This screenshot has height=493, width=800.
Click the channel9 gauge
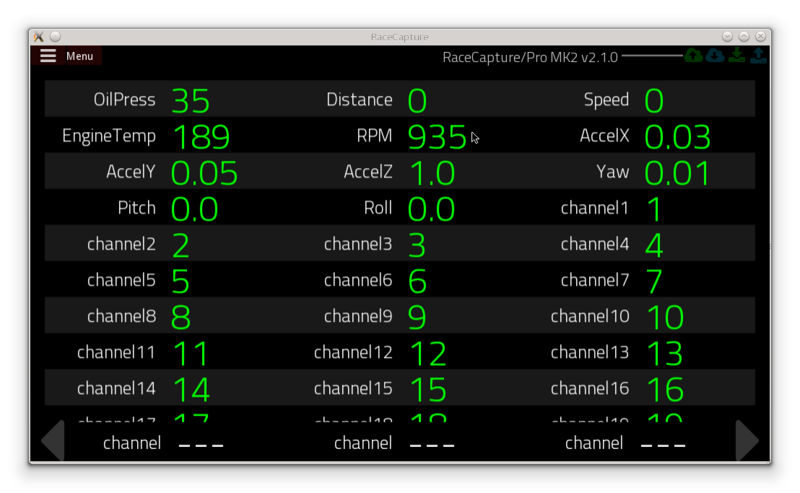point(400,317)
